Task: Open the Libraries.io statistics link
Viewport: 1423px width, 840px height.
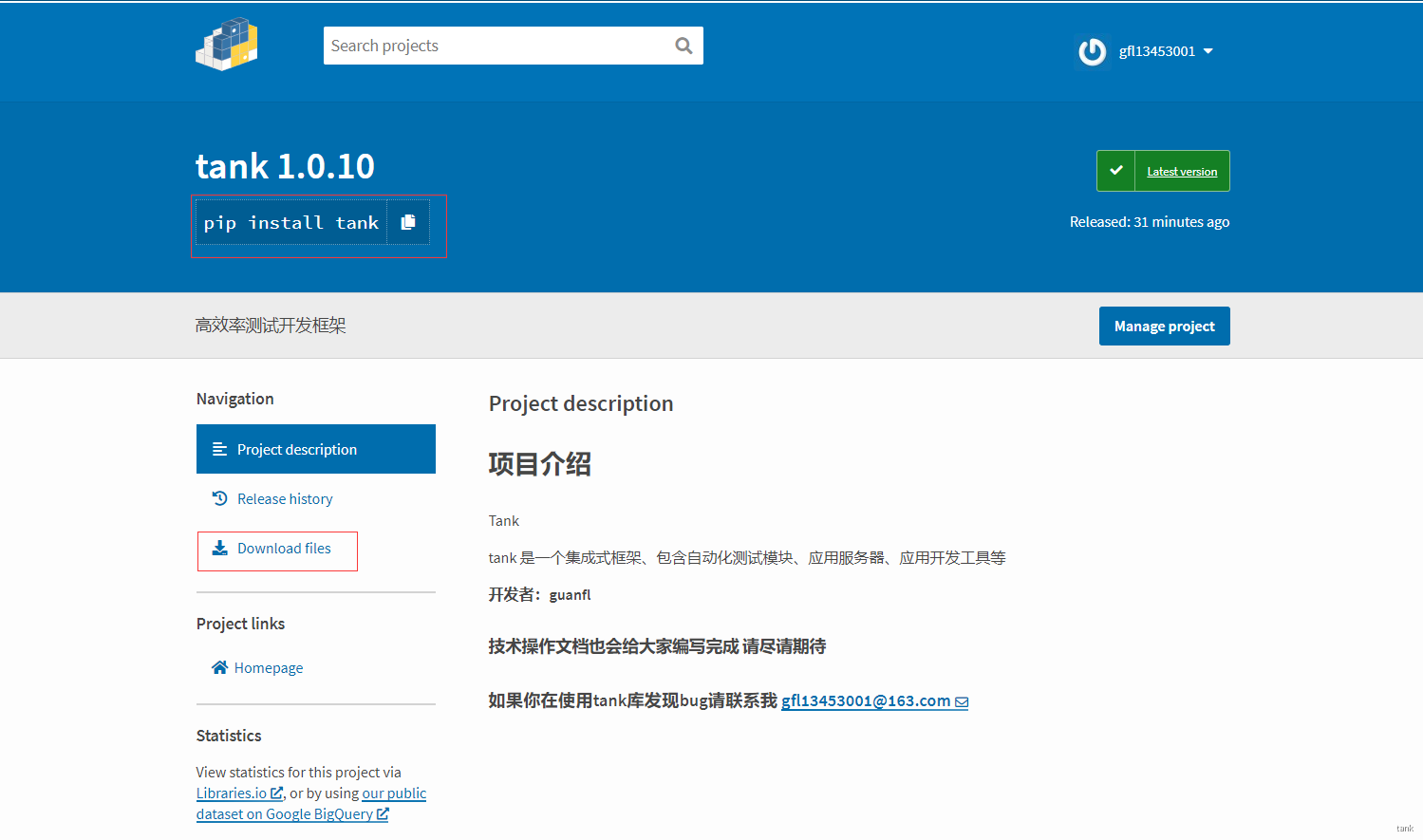Action: tap(239, 793)
